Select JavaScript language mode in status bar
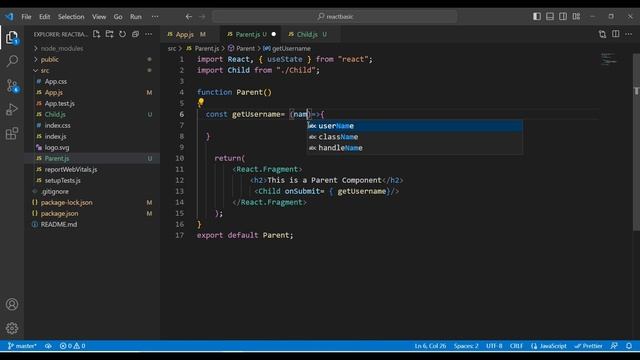This screenshot has height=360, width=640. (549, 346)
